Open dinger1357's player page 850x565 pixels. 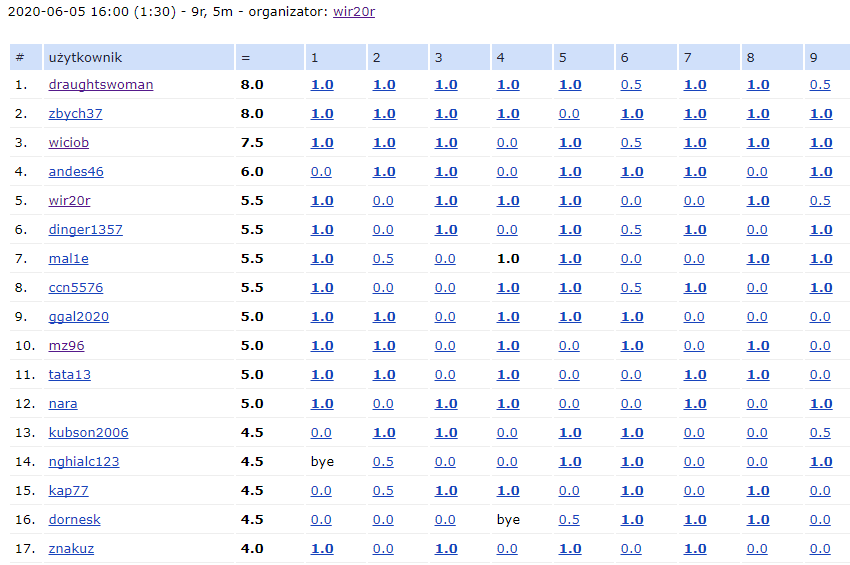click(85, 230)
